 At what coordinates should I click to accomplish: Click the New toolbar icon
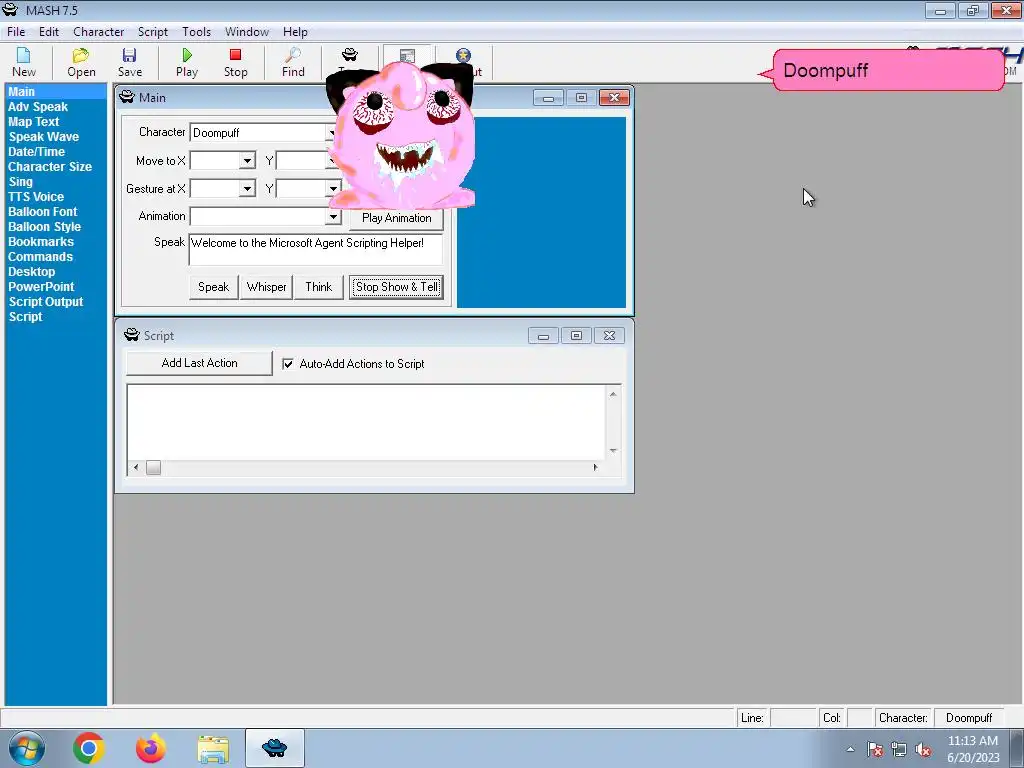pyautogui.click(x=24, y=63)
